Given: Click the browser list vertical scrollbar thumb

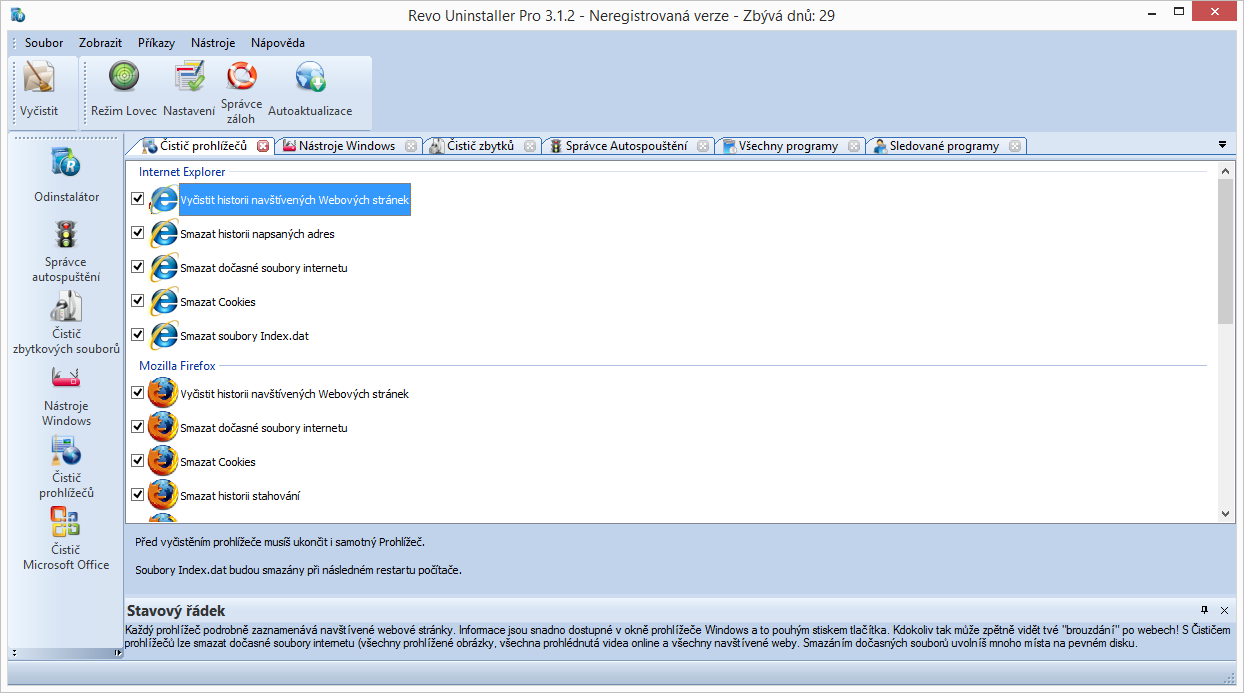Looking at the screenshot, I should 1227,252.
